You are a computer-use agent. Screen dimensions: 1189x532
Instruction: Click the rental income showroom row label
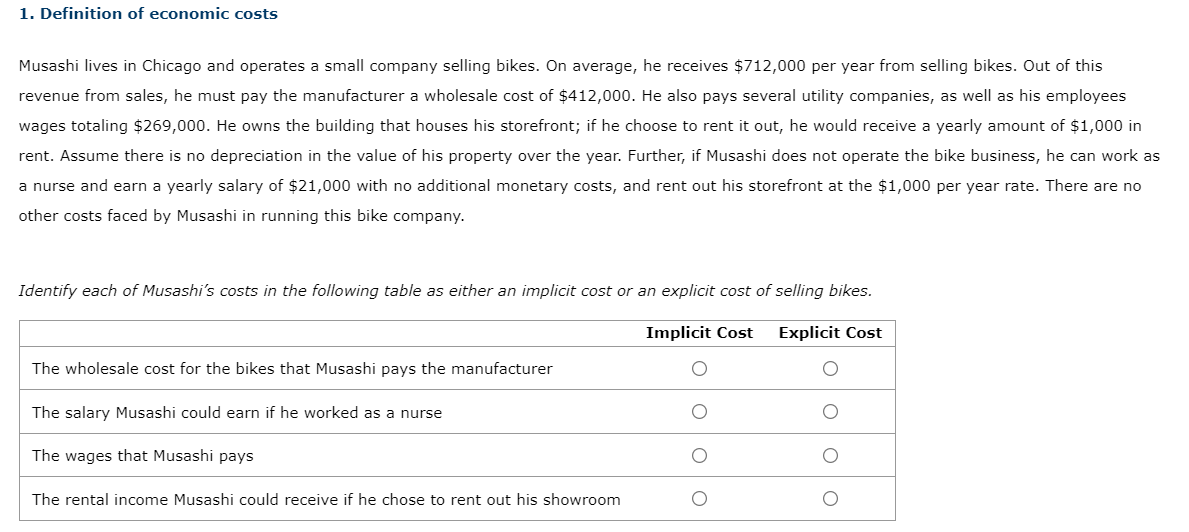point(326,500)
